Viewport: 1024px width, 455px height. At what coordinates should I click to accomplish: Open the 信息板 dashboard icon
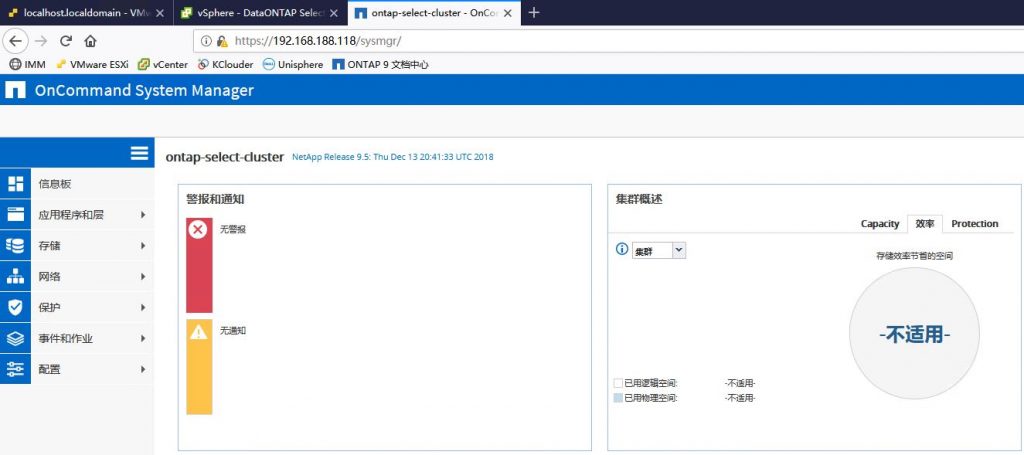click(x=15, y=184)
